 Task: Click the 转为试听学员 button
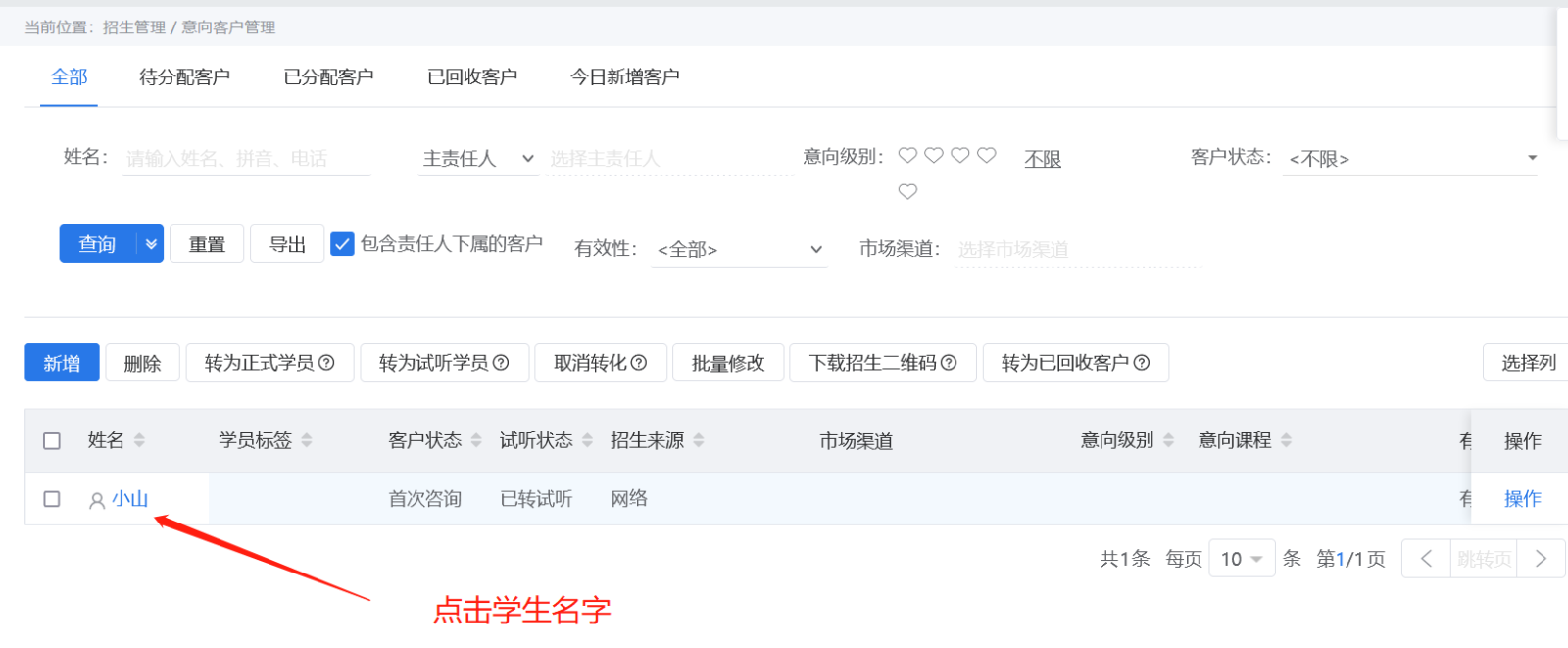pos(444,363)
